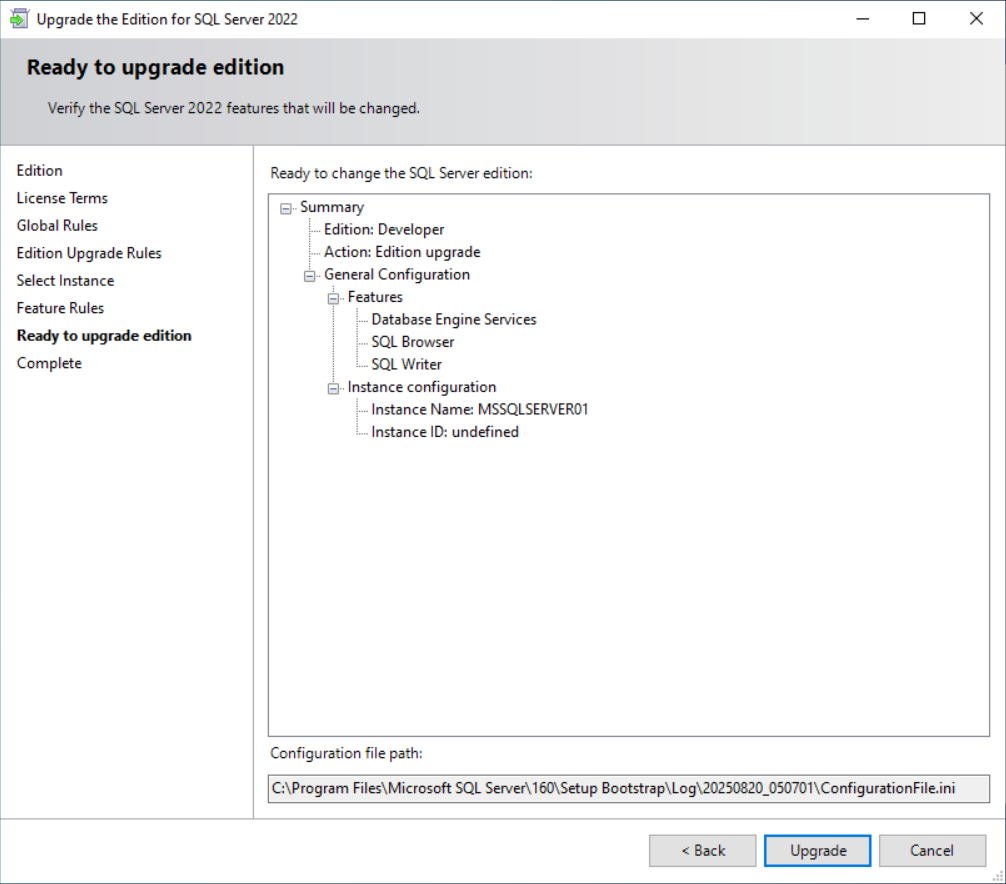Screen dimensions: 1006x884
Task: Select the Features tree label
Action: 375,297
